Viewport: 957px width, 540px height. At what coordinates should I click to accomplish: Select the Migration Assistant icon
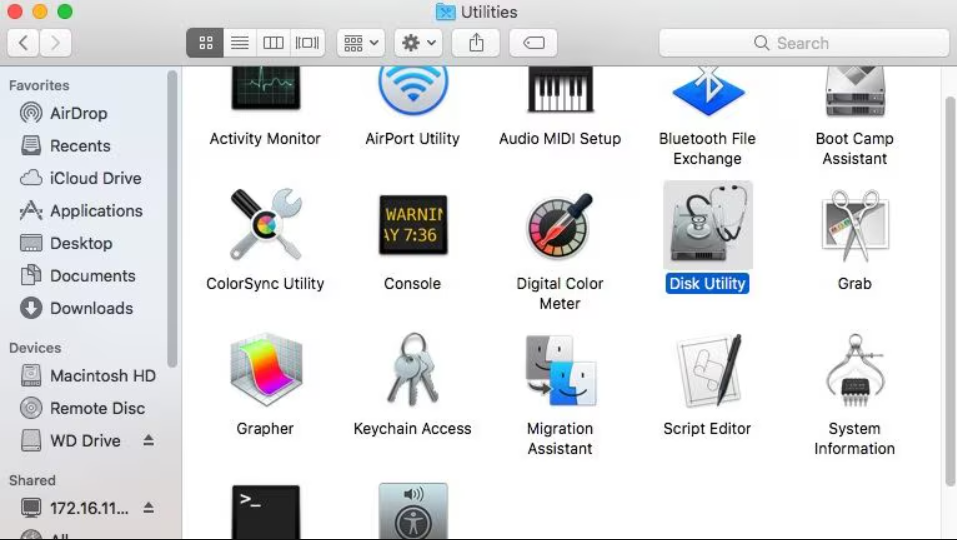[560, 370]
